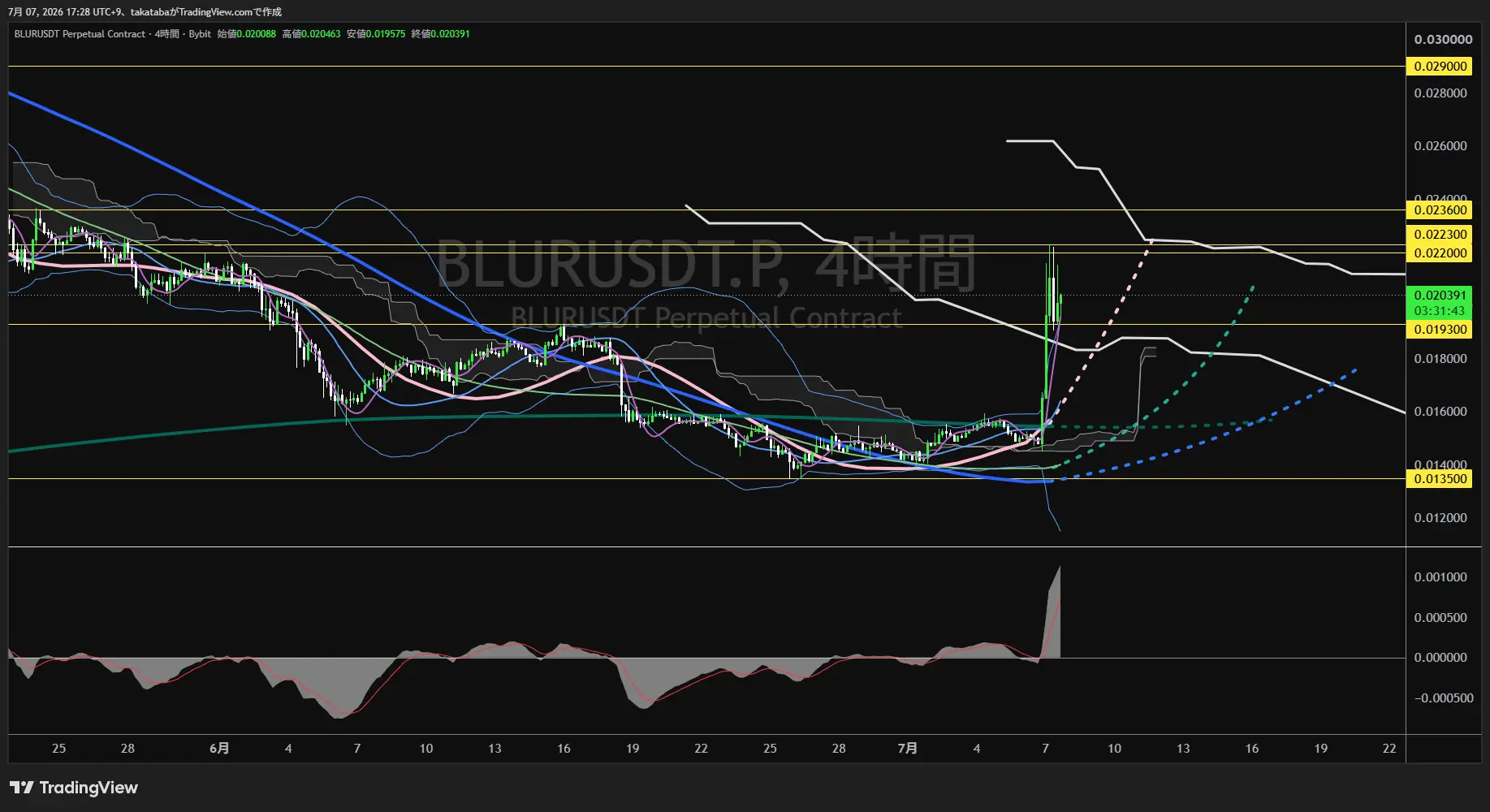Viewport: 1490px width, 812px height.
Task: Click the green current price 0.020391 label
Action: point(1440,296)
